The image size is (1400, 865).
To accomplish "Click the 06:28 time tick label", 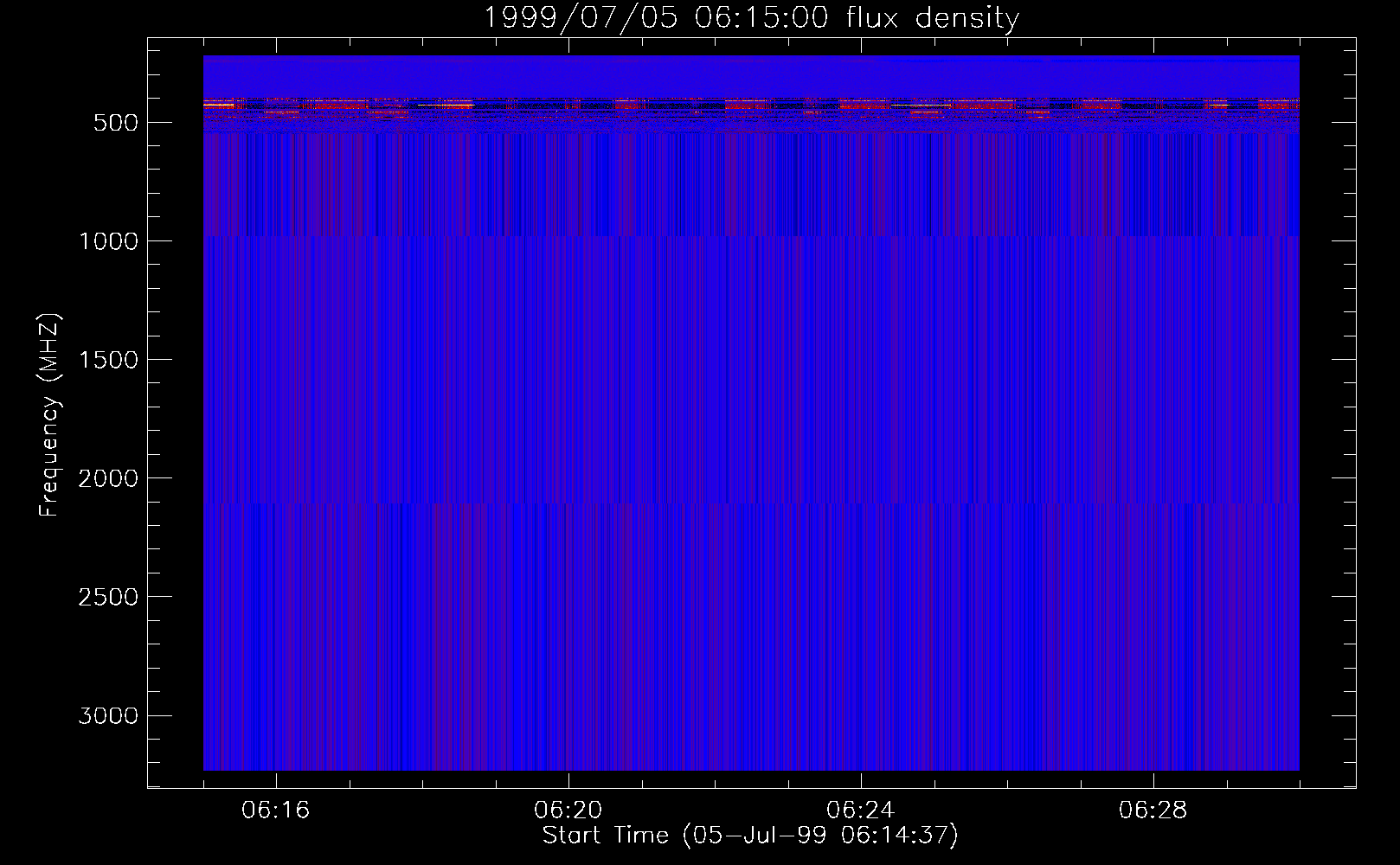I will [x=1153, y=811].
